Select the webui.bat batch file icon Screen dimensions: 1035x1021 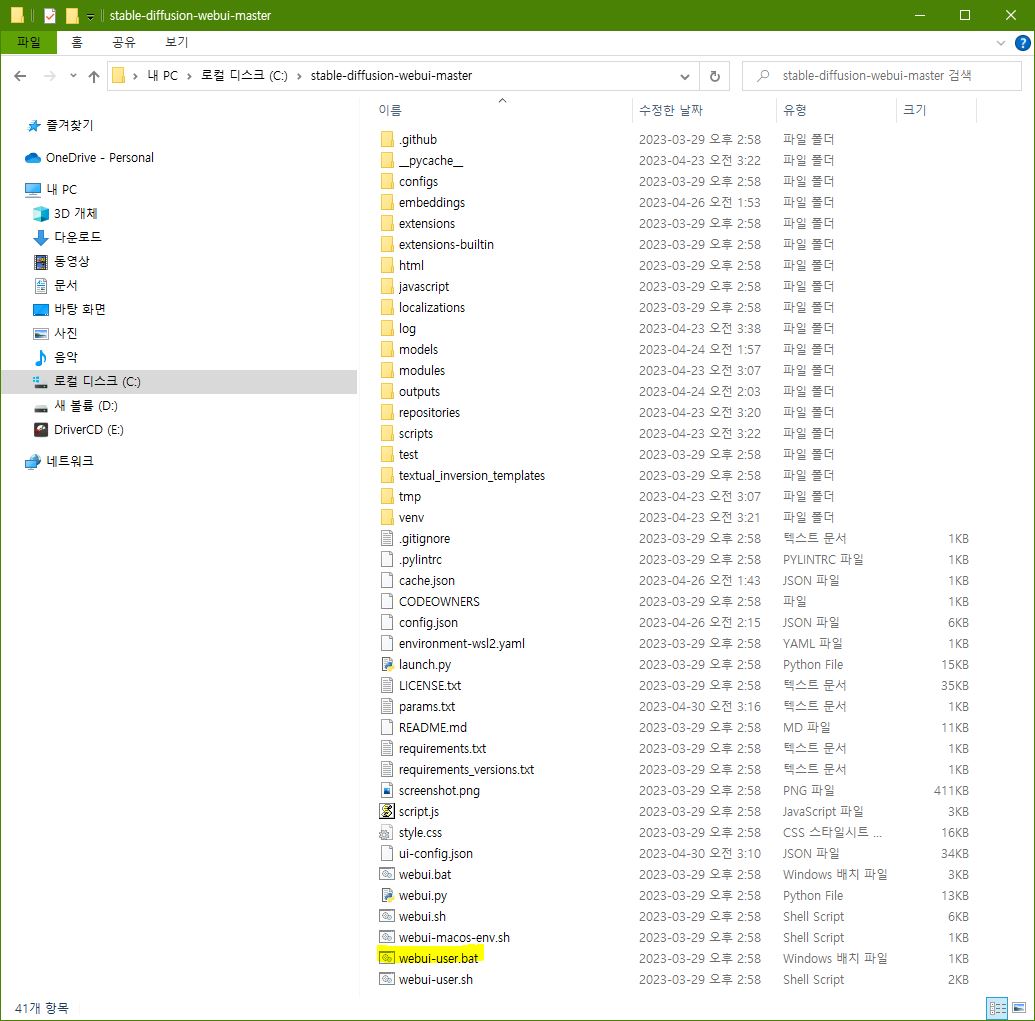coord(387,874)
